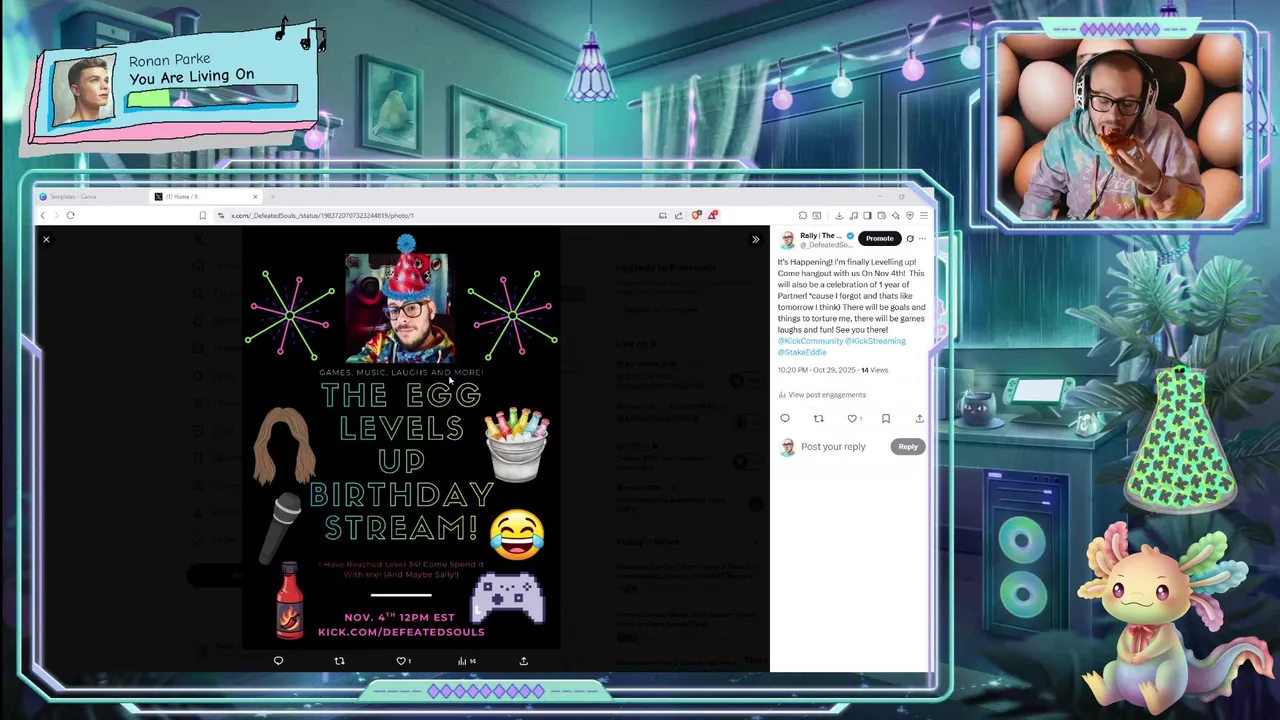Open the Rally profile avatar in post header
This screenshot has height=720, width=1280.
coord(787,239)
